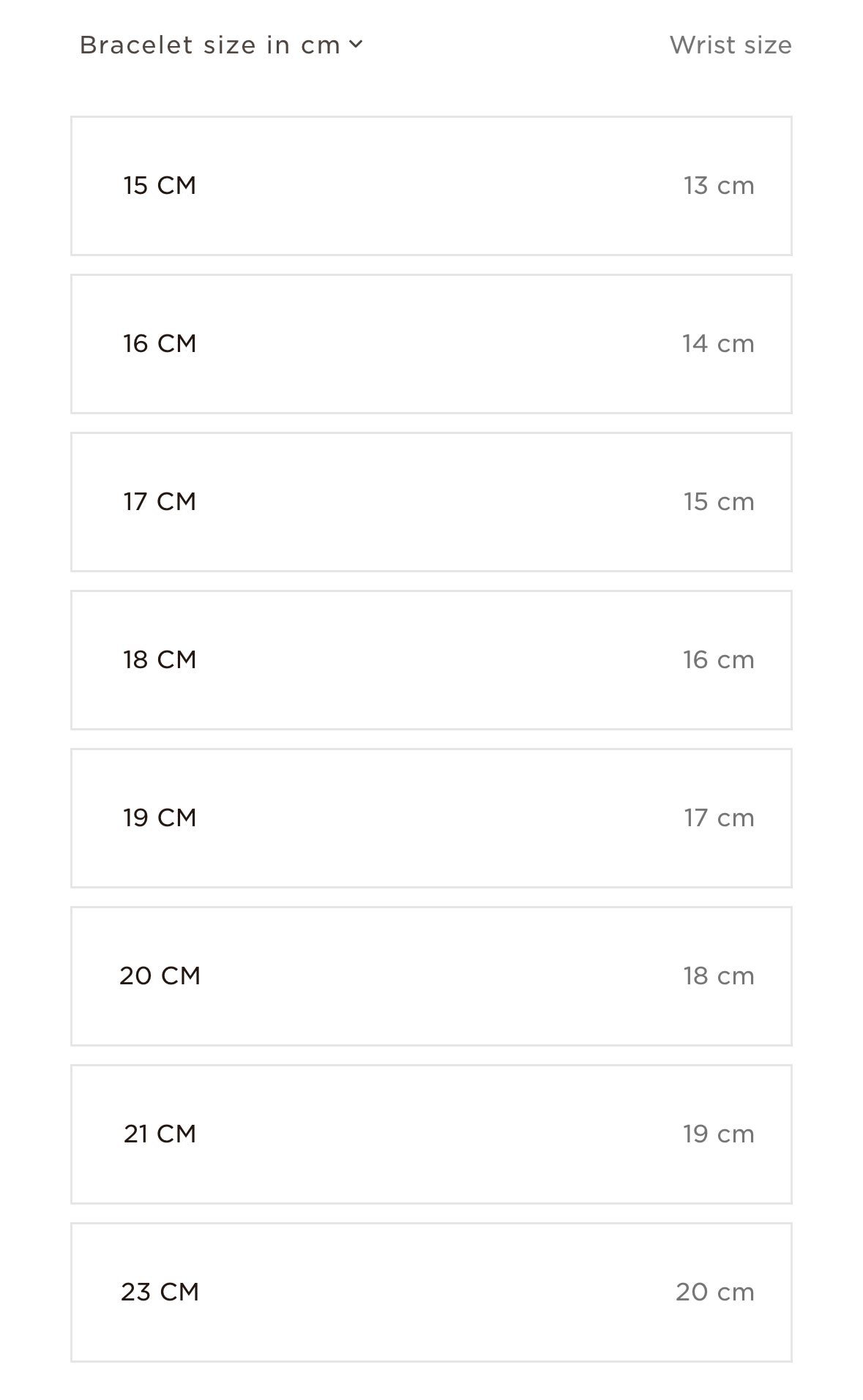The width and height of the screenshot is (863, 1400).
Task: Click the 19 cm wrist size value
Action: [718, 1134]
